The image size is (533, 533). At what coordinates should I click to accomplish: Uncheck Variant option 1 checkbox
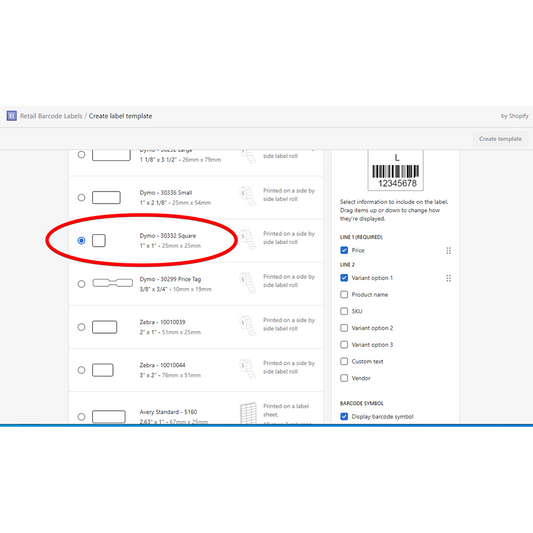344,278
